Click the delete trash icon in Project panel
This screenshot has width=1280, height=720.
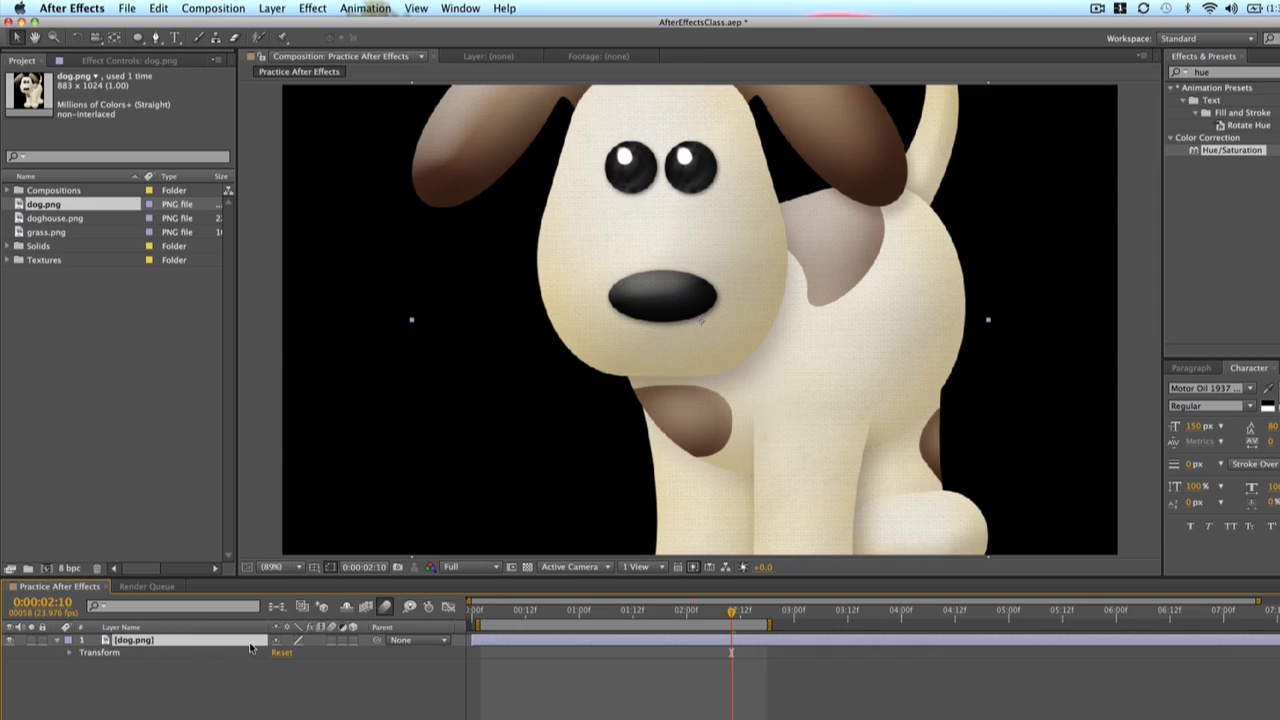97,568
